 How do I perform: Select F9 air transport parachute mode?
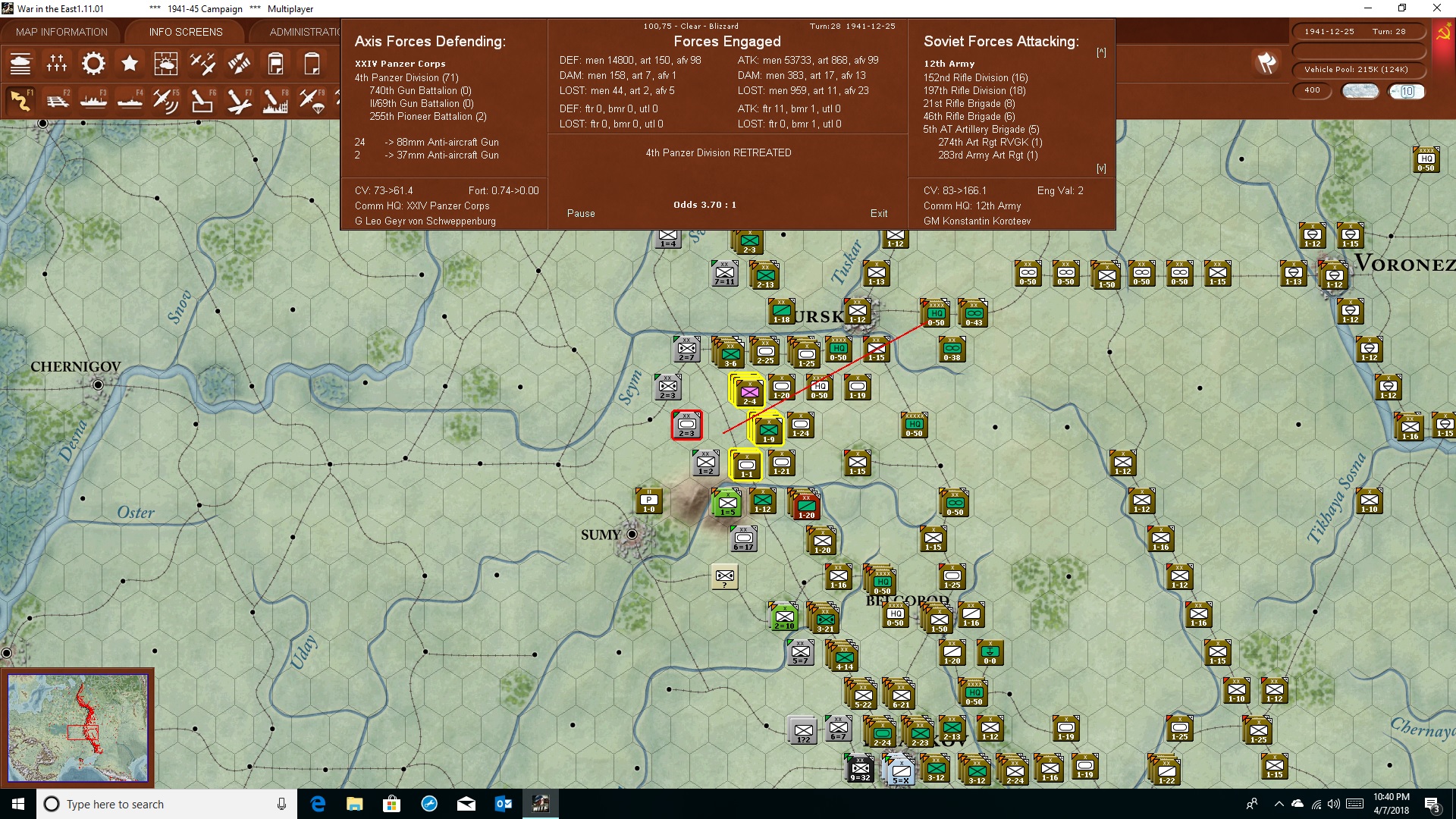[312, 100]
